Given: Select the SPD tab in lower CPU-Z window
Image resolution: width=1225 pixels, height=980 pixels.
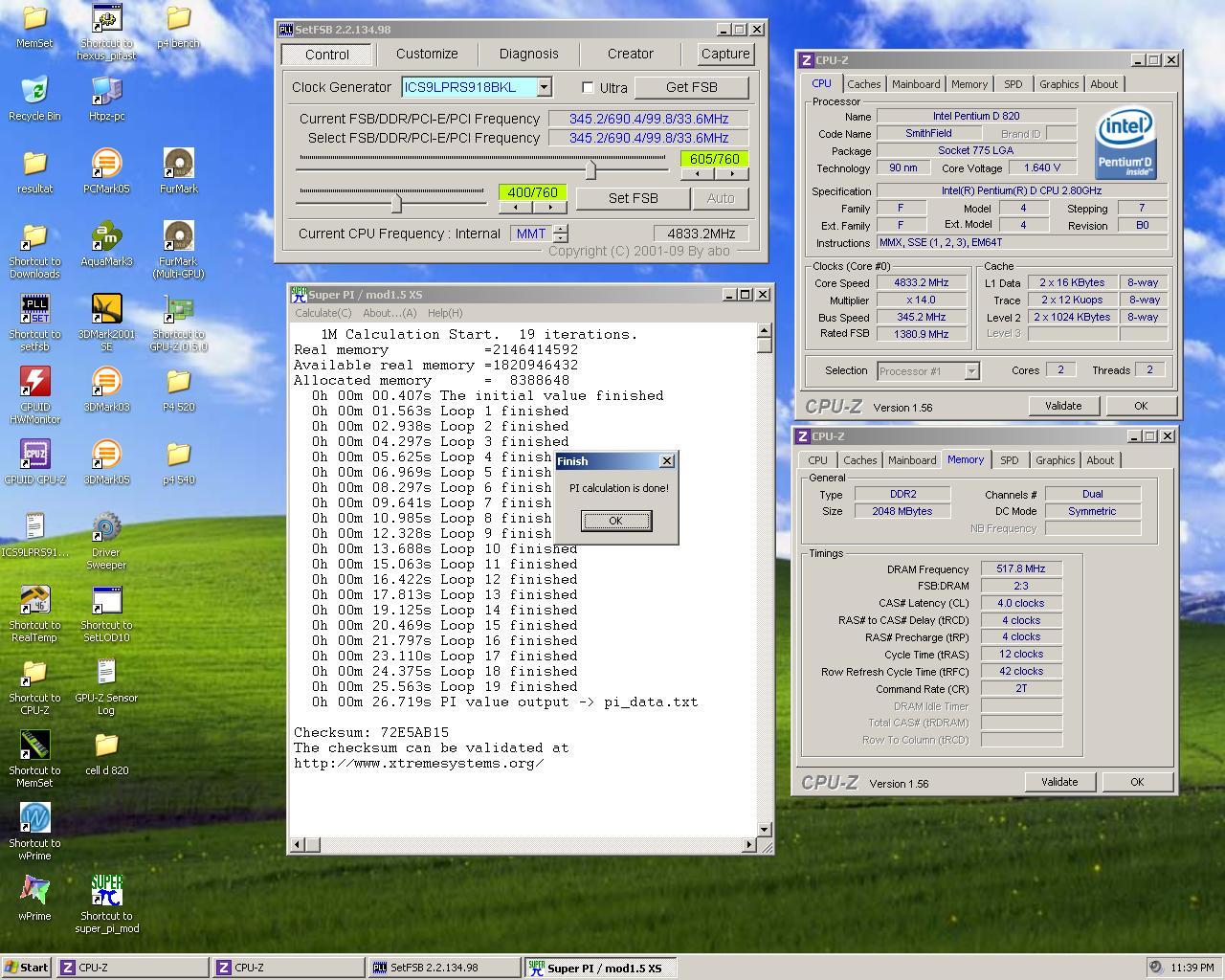Looking at the screenshot, I should tap(1010, 460).
